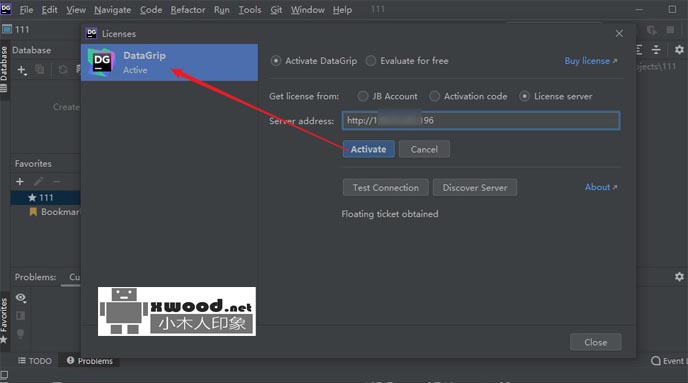
Task: Click the stop icon in the main toolbar
Action: pos(670,29)
